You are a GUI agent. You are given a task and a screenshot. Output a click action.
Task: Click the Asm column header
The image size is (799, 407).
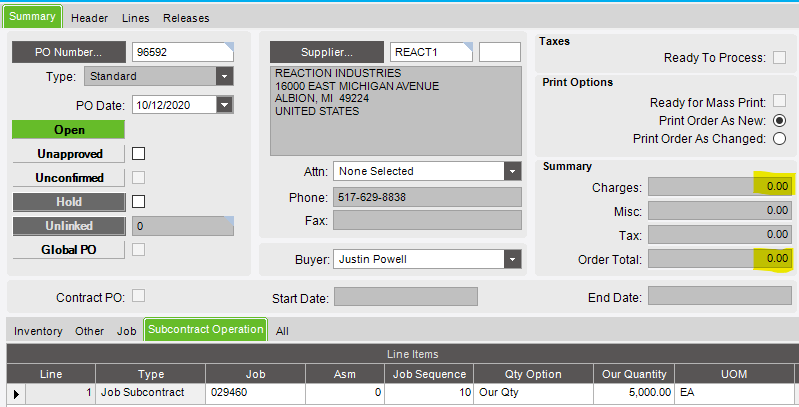345,374
